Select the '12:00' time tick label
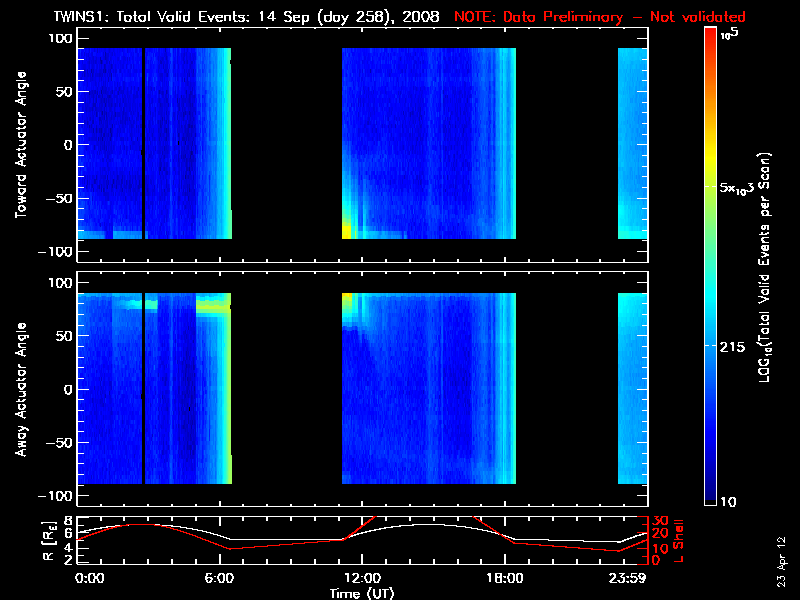This screenshot has height=600, width=800. coord(362,578)
